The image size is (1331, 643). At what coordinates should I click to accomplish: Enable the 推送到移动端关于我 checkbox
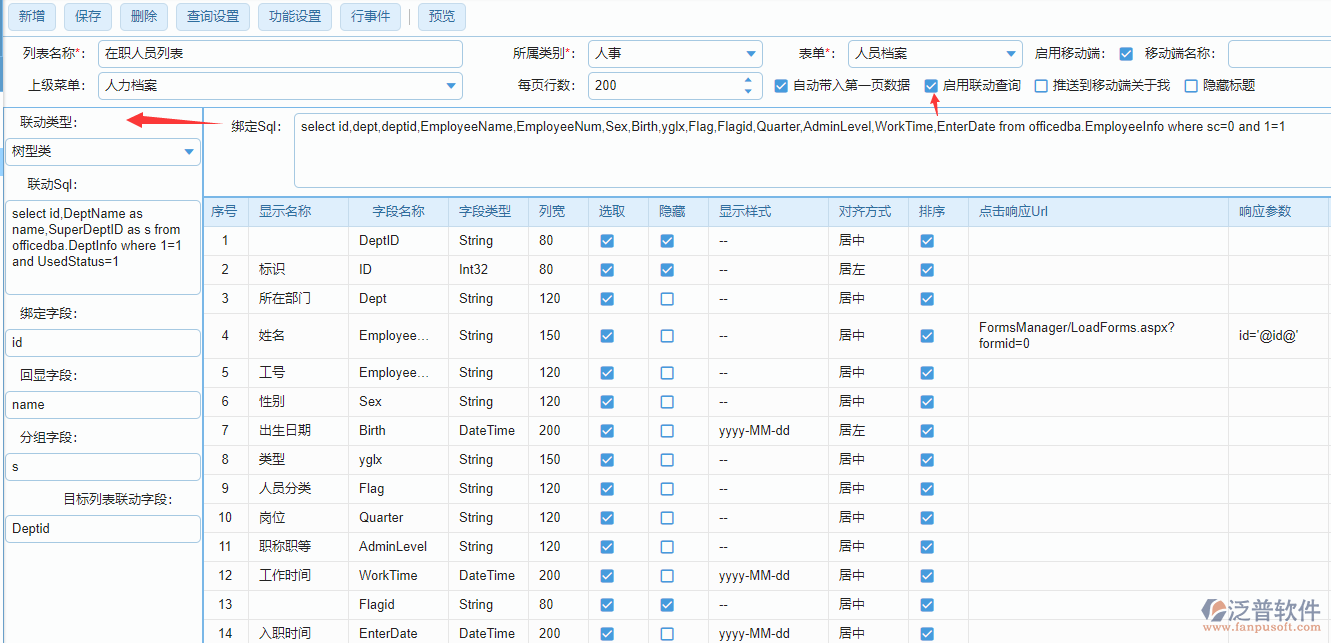click(x=1041, y=85)
